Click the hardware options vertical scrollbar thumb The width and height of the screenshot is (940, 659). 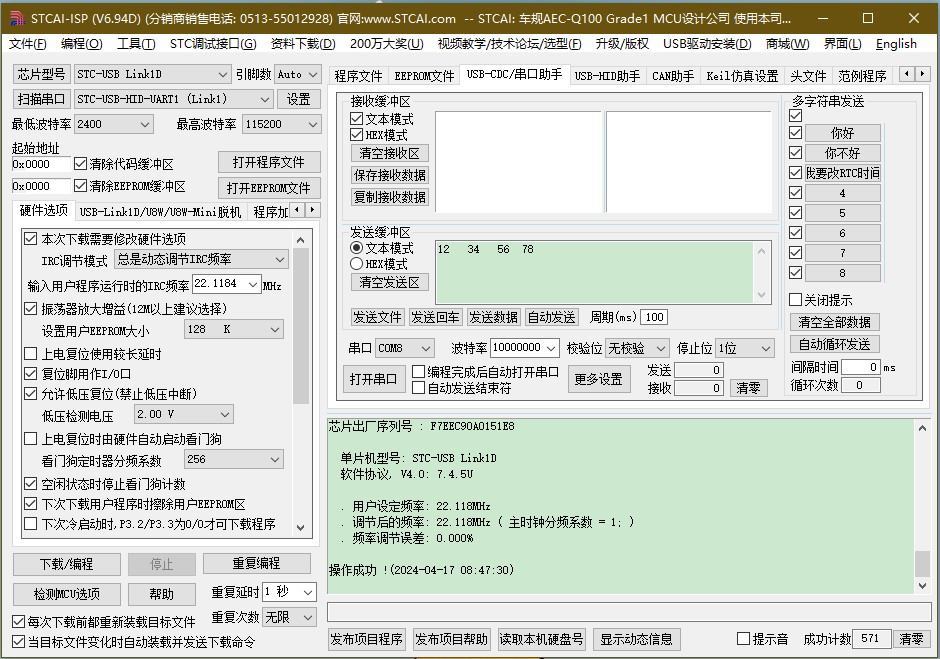coord(301,327)
